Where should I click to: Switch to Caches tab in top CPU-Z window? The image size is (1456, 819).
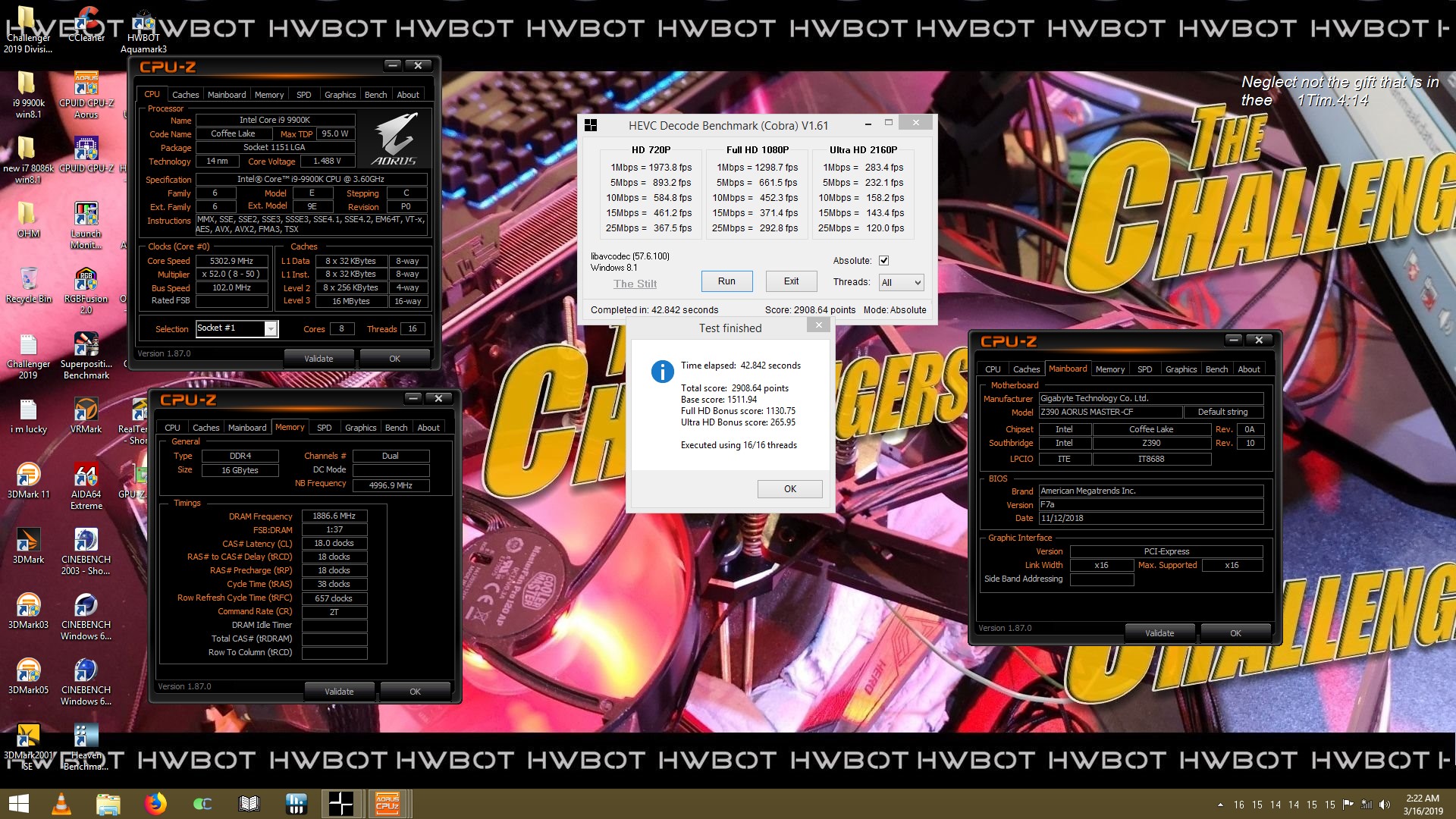[185, 95]
